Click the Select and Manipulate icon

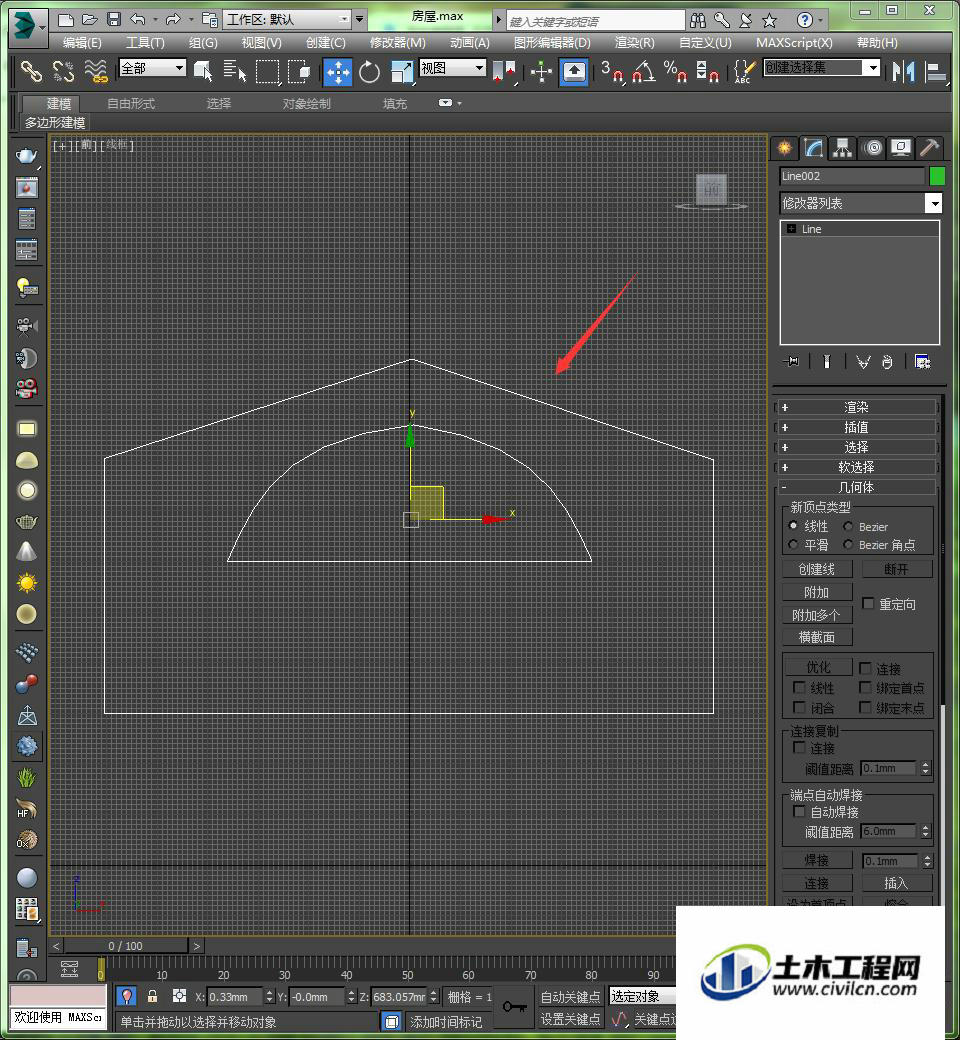click(541, 71)
